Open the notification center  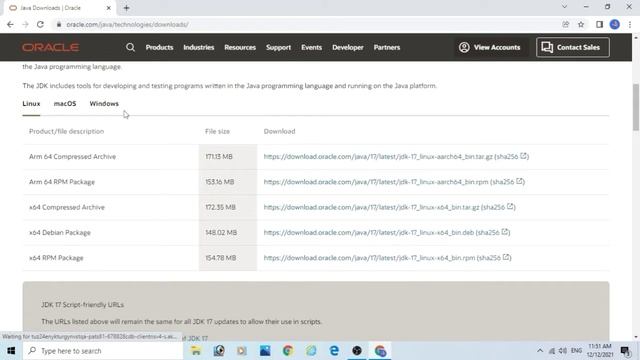pos(625,351)
